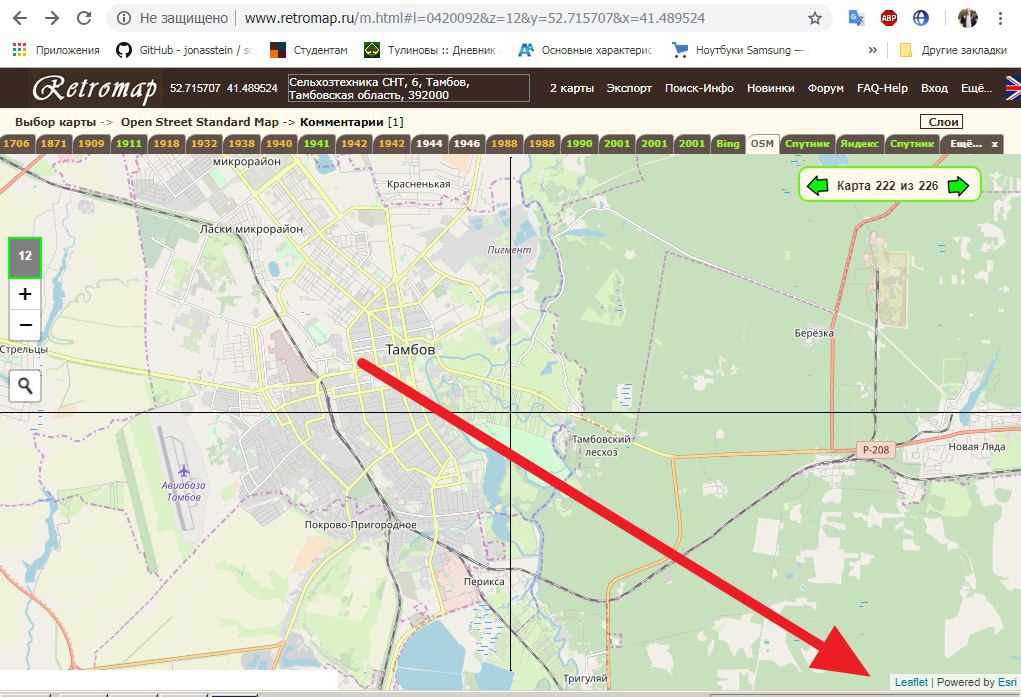Select the 1911 map tab
This screenshot has height=697, width=1021.
click(x=129, y=144)
